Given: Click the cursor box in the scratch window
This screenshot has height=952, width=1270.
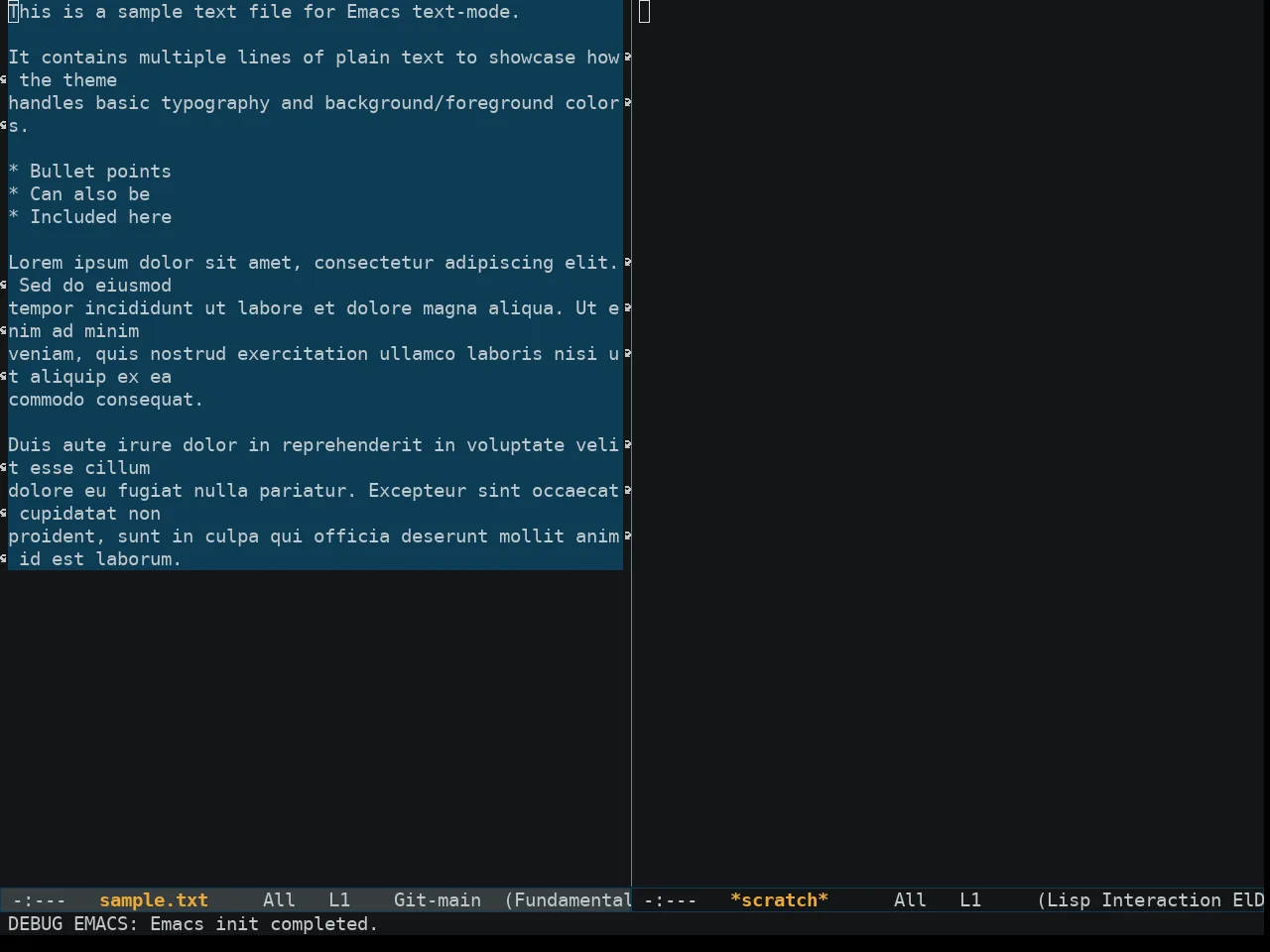Looking at the screenshot, I should 645,12.
